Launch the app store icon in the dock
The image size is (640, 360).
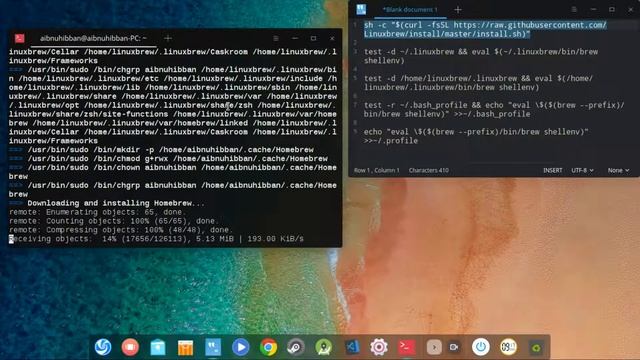[185, 347]
